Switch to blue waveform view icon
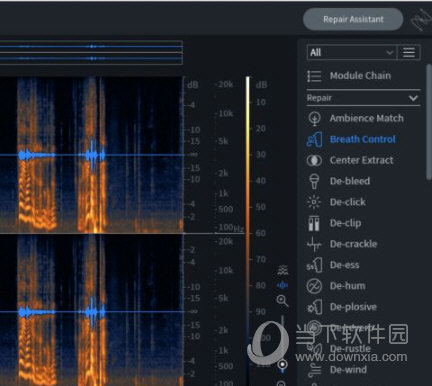432x386 pixels. [283, 285]
